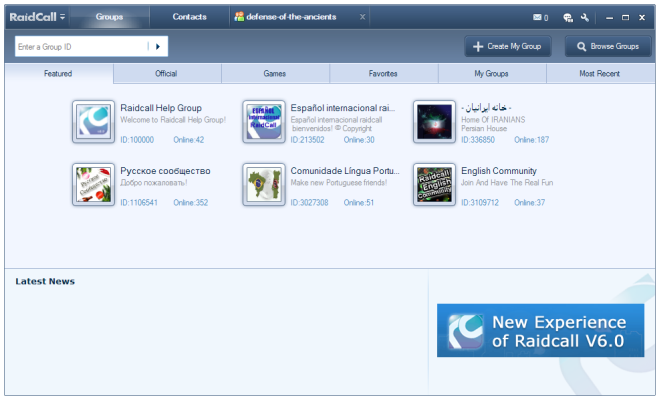
Task: Click the Online:187 text
Action: pos(532,140)
